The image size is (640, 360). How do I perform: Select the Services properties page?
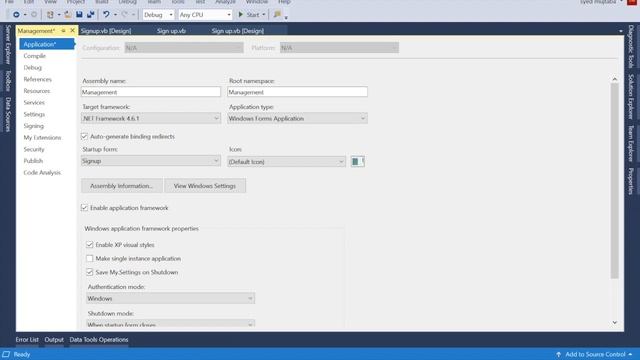pyautogui.click(x=34, y=103)
